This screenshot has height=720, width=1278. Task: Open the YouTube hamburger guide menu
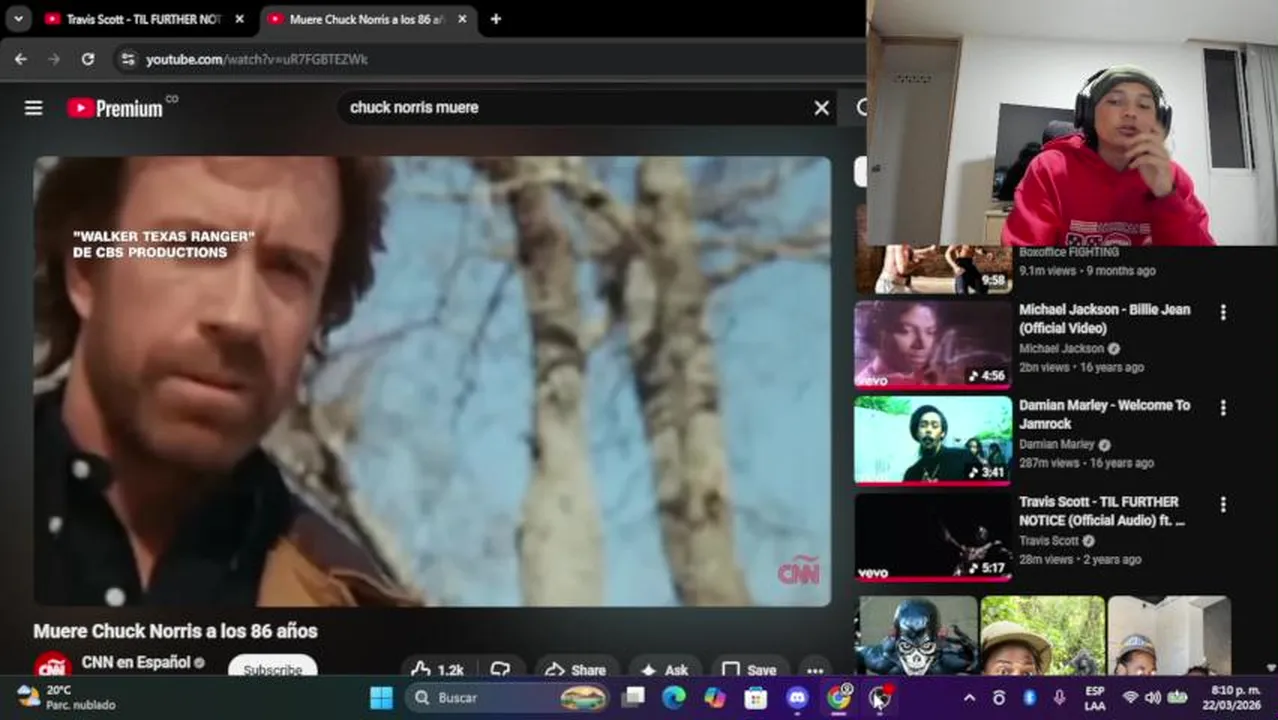34,108
